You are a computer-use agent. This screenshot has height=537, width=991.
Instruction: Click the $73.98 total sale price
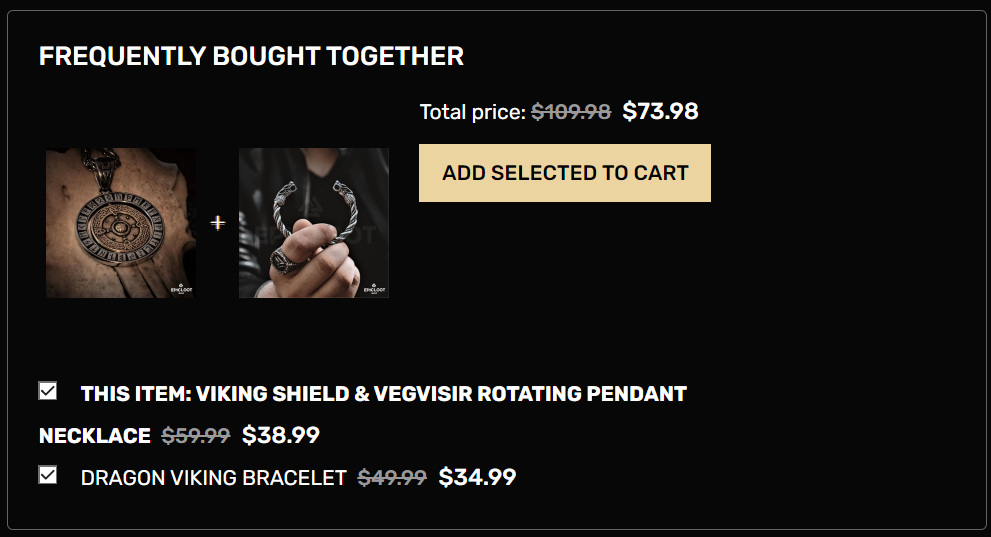point(660,111)
